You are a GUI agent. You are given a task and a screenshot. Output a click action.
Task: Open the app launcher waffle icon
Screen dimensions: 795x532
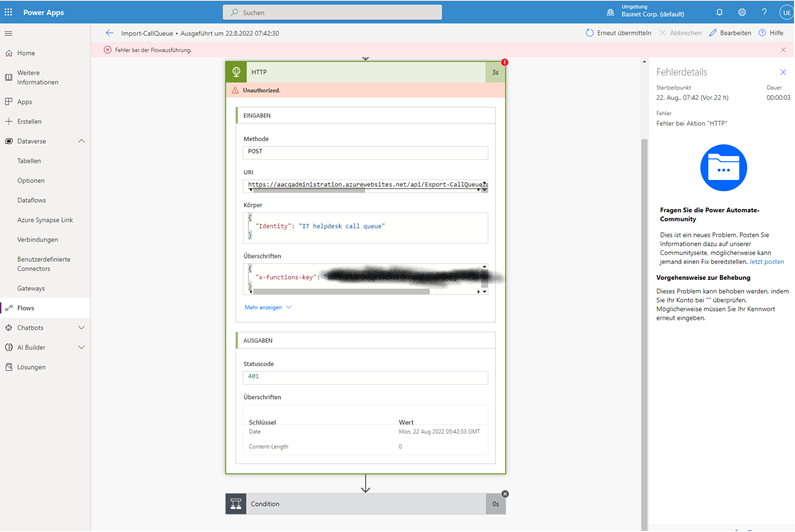click(8, 12)
